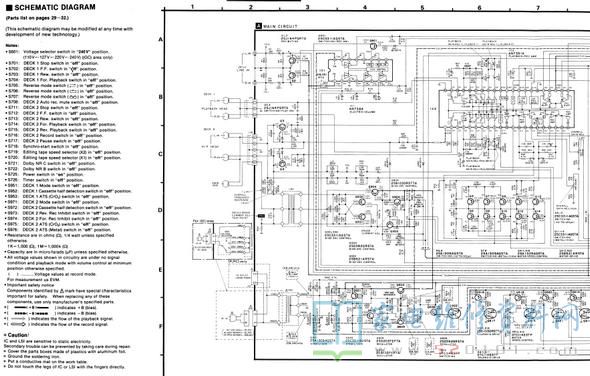Click the small black component left of transformer
Image resolution: width=590 pixels, height=376 pixels.
[261, 216]
